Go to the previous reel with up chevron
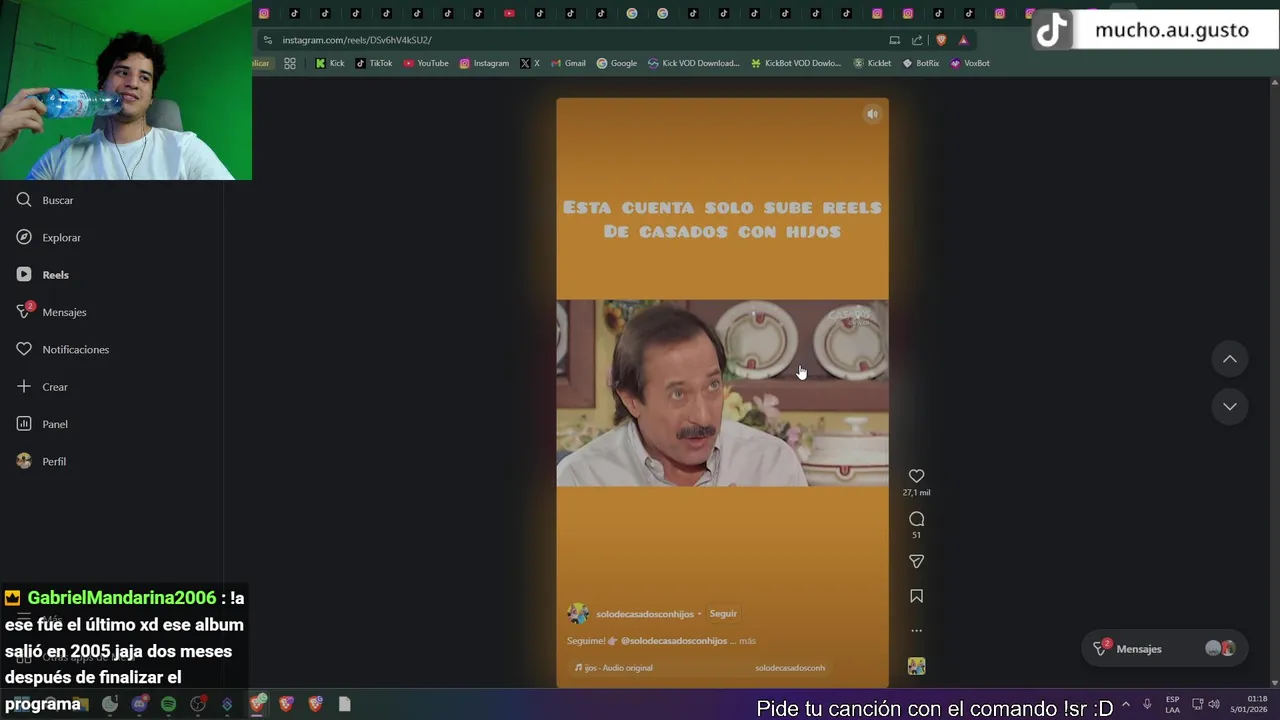The width and height of the screenshot is (1280, 720). pyautogui.click(x=1230, y=359)
